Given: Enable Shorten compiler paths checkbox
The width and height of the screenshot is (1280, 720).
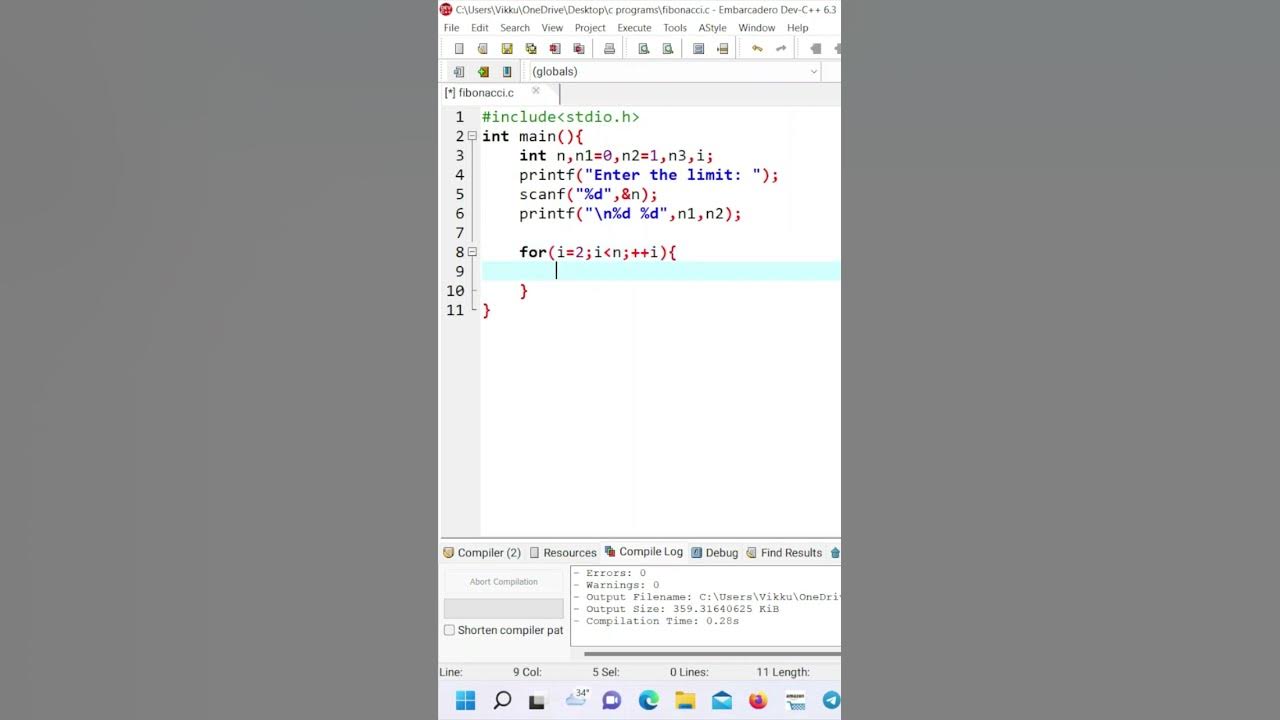Looking at the screenshot, I should pyautogui.click(x=449, y=630).
